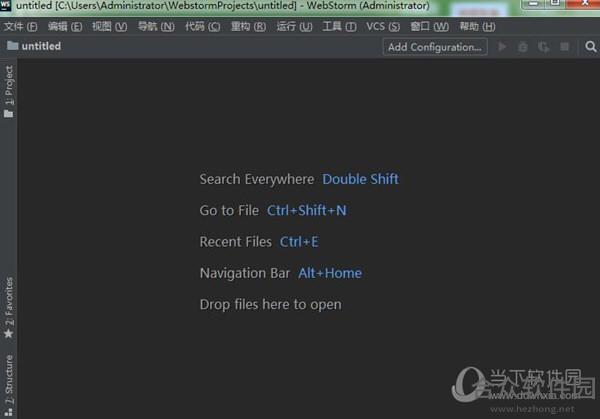Open Search Everywhere magnifier icon
The width and height of the screenshot is (600, 419).
click(590, 47)
